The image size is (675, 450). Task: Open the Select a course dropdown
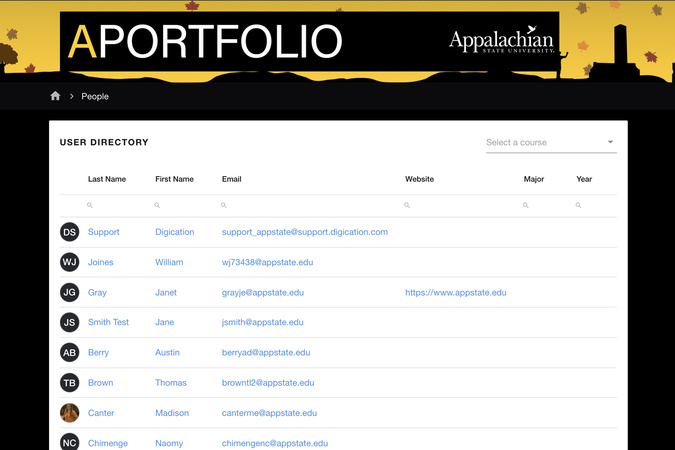click(551, 143)
